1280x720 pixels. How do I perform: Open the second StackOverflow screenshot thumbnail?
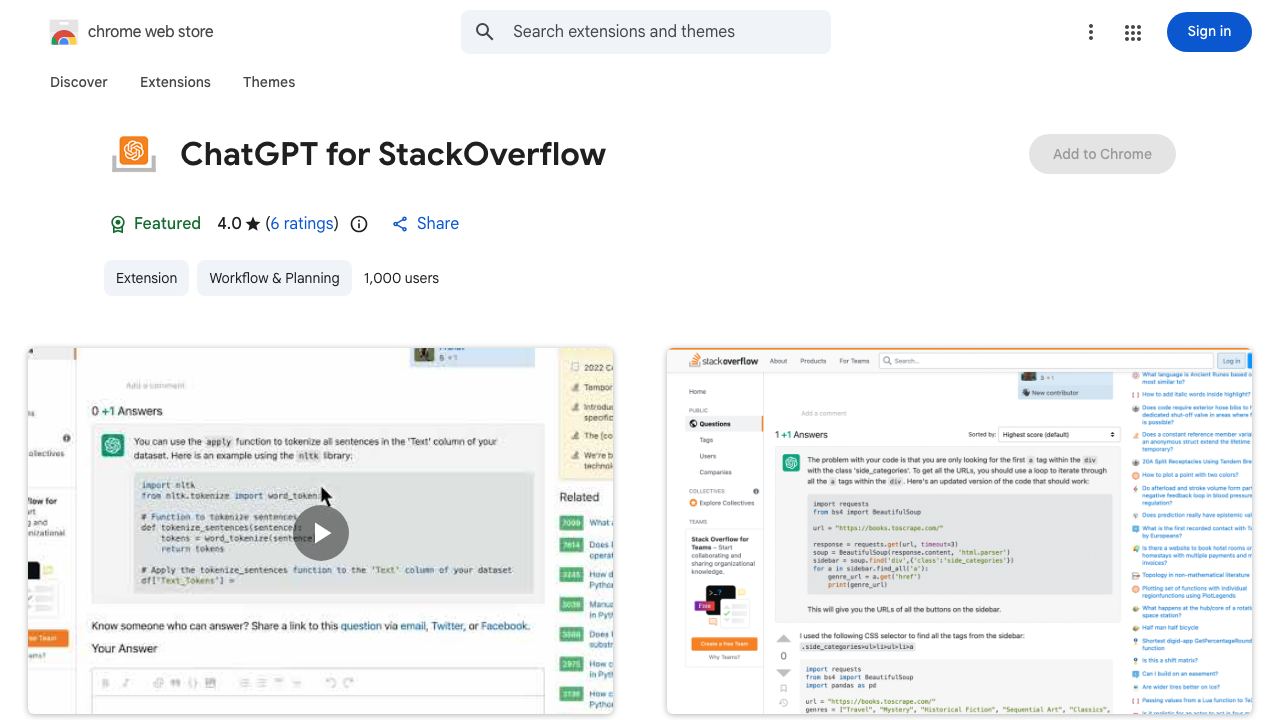959,531
